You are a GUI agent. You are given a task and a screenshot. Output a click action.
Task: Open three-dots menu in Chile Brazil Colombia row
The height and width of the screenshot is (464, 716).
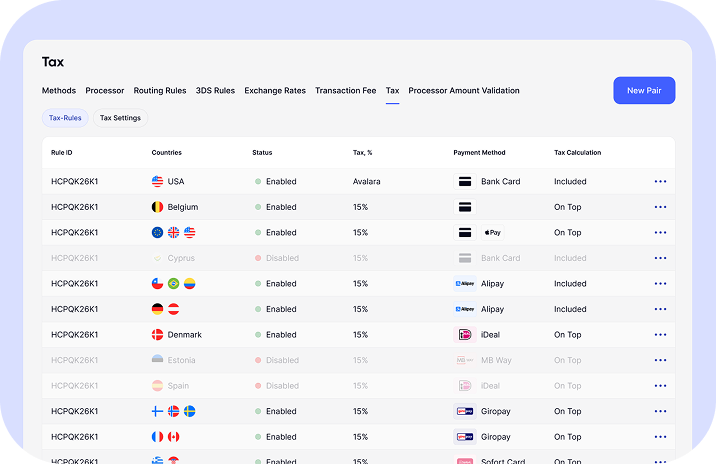point(660,284)
